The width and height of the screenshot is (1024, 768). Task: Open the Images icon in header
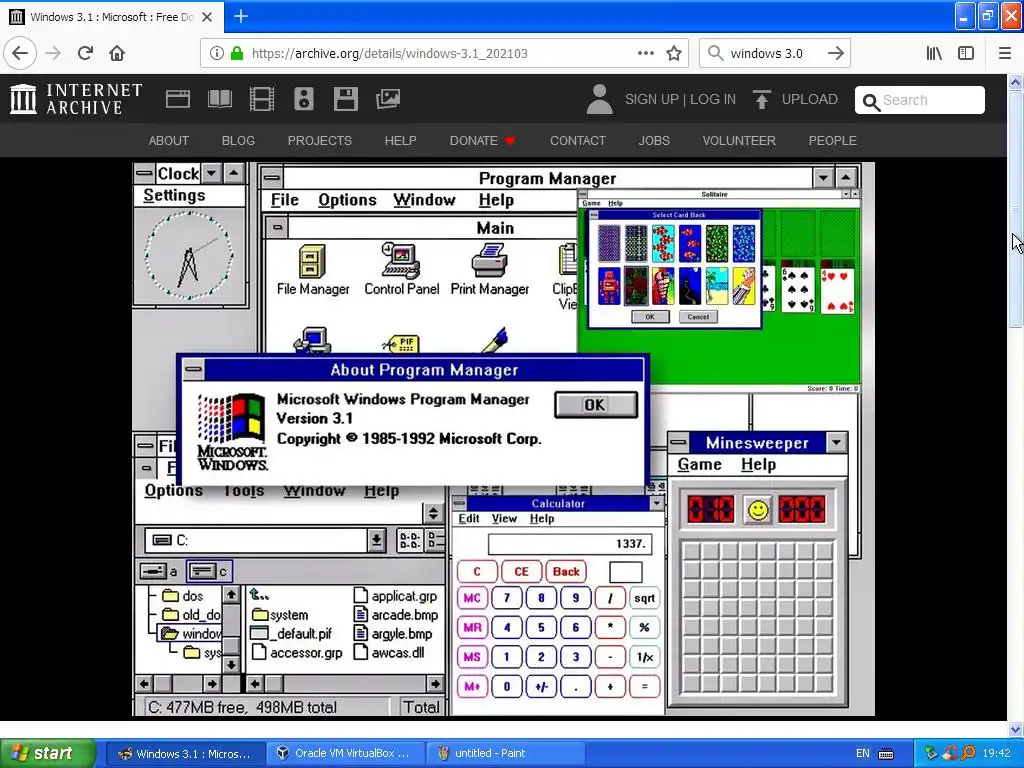coord(387,99)
